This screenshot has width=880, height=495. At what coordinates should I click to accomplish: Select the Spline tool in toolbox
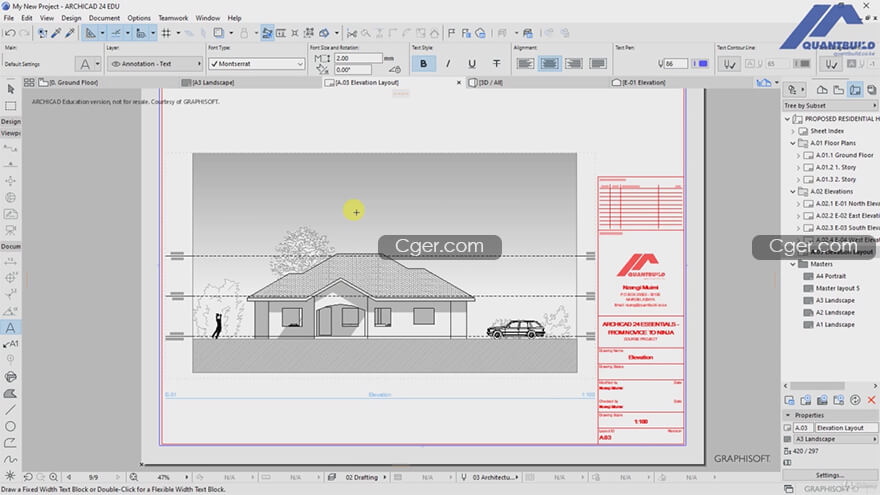[x=10, y=459]
